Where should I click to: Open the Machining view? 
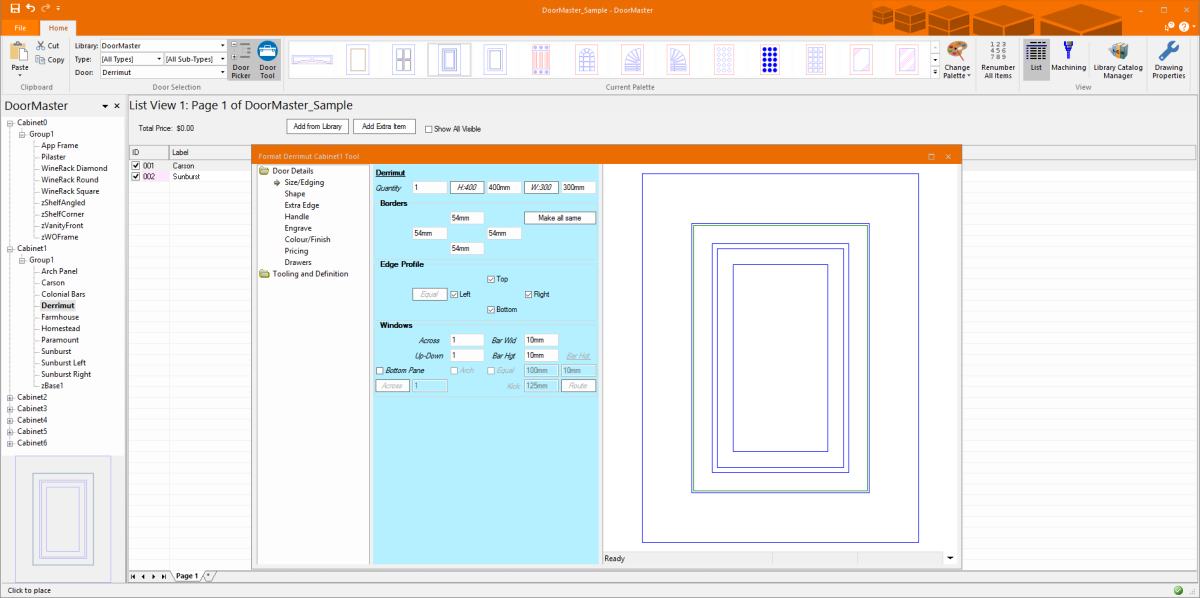tap(1069, 58)
